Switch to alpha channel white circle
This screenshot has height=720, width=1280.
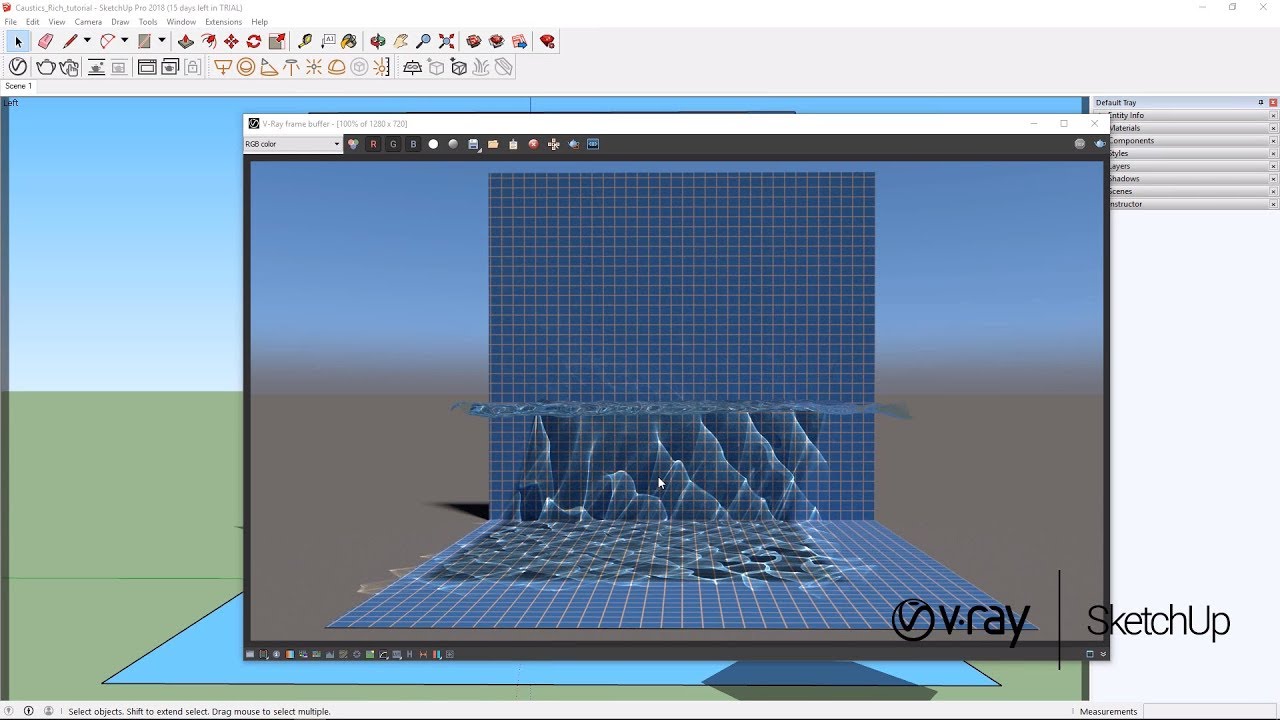click(x=433, y=144)
